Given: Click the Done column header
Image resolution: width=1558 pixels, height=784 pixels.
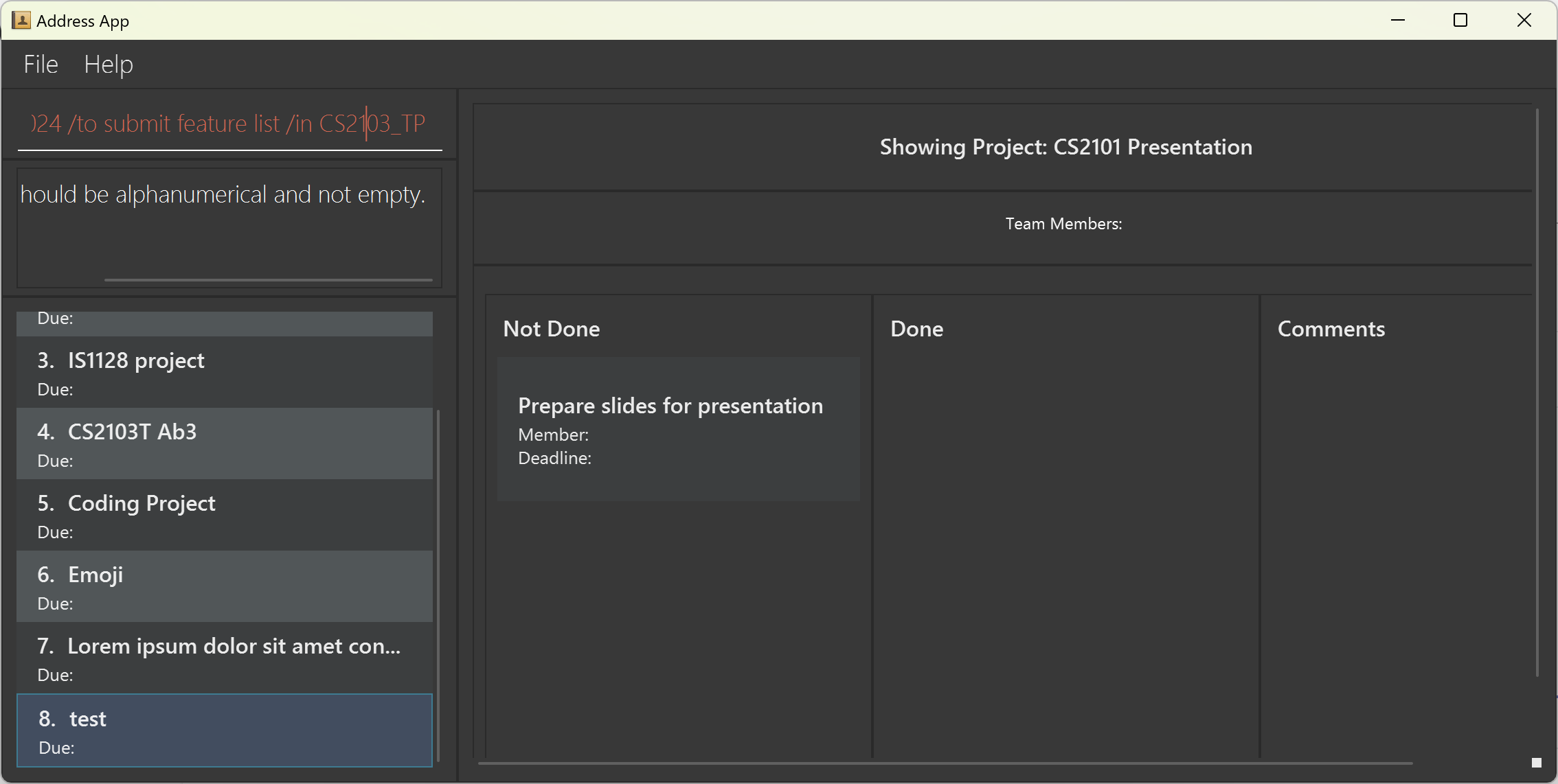Looking at the screenshot, I should (916, 329).
